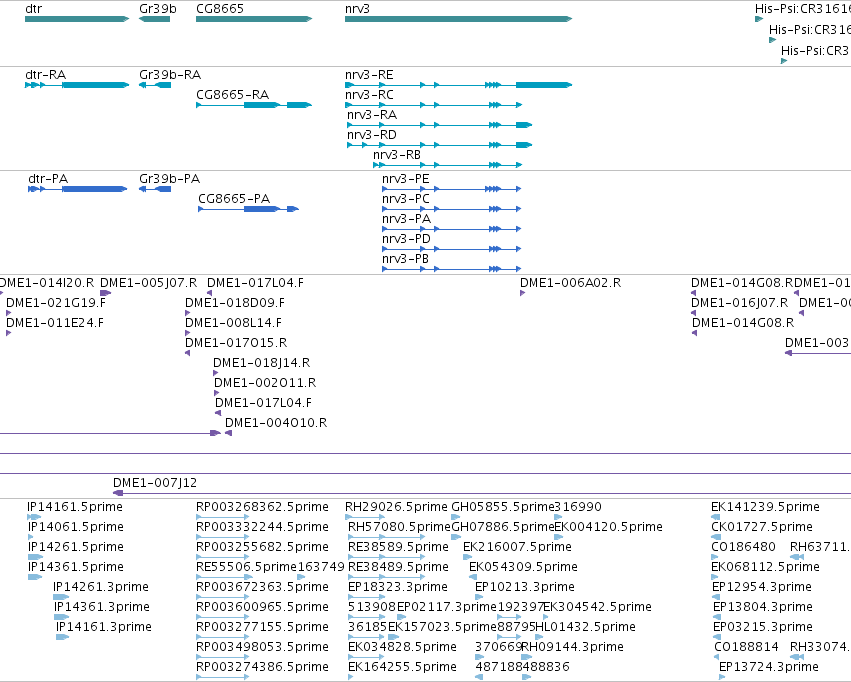Select the DME1-021G19.F label
Screen dimensions: 851x682
coord(56,303)
